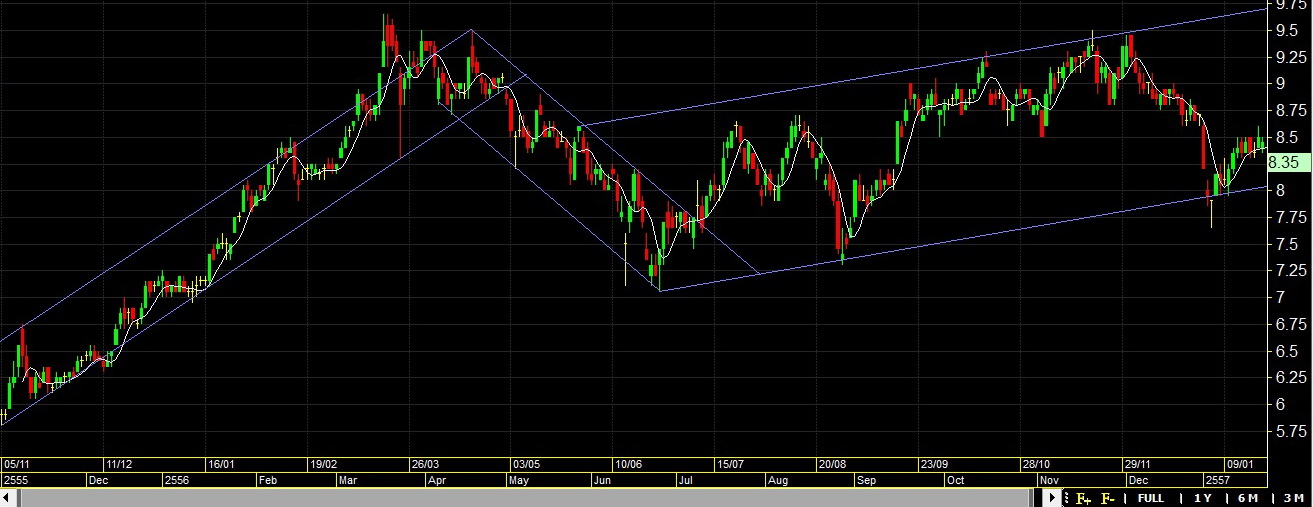Click the 28/10 date label
1313x507 pixels.
[1036, 465]
